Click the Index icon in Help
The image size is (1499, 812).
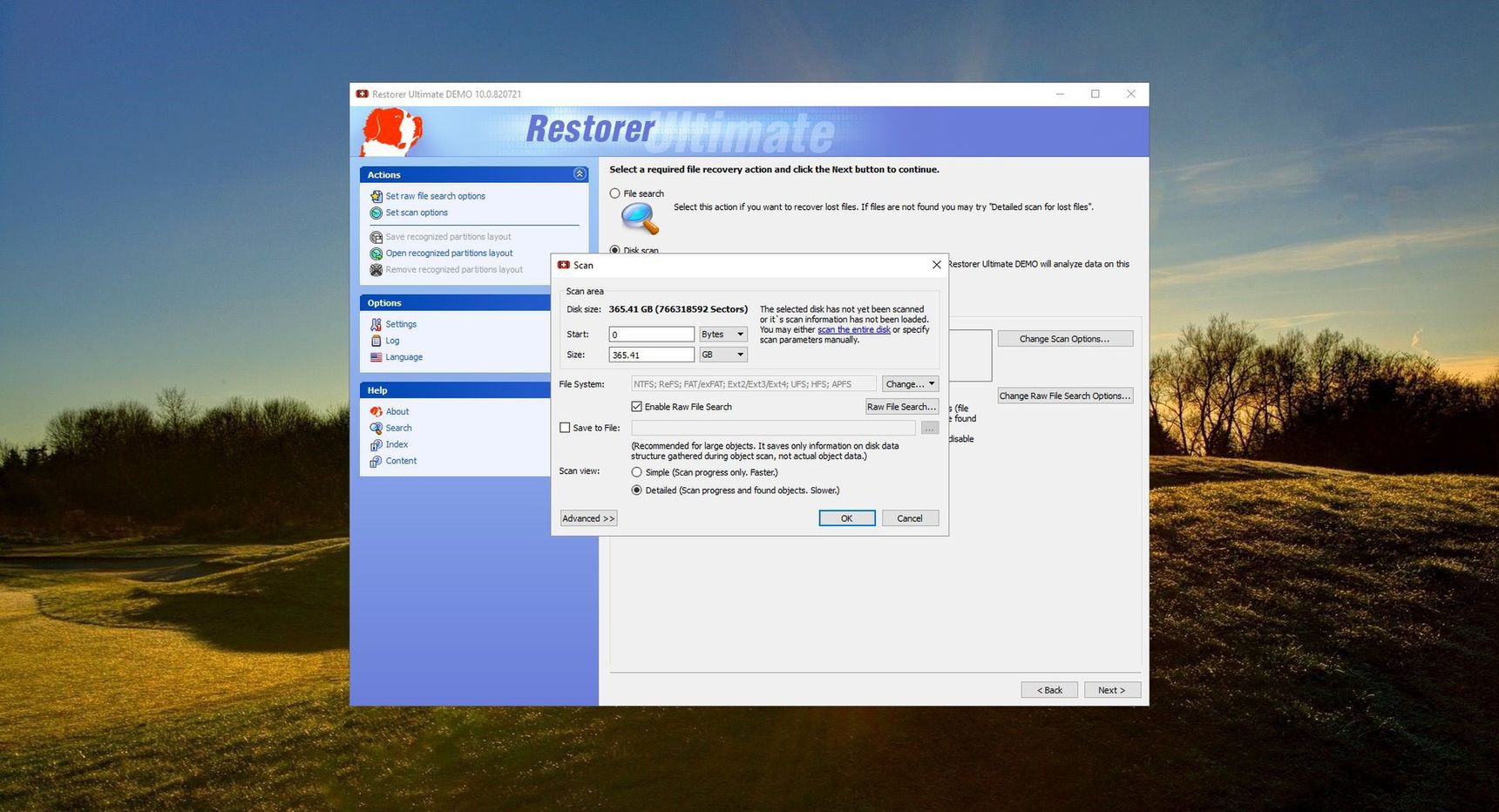click(376, 444)
